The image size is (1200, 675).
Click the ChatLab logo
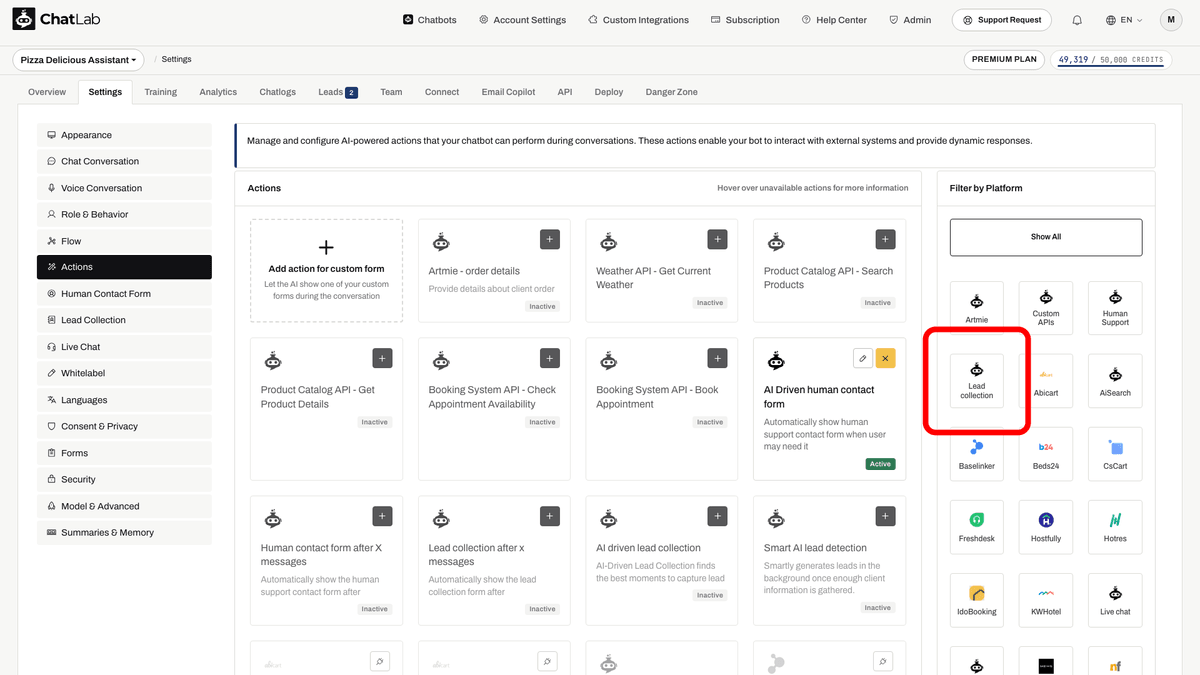click(56, 19)
